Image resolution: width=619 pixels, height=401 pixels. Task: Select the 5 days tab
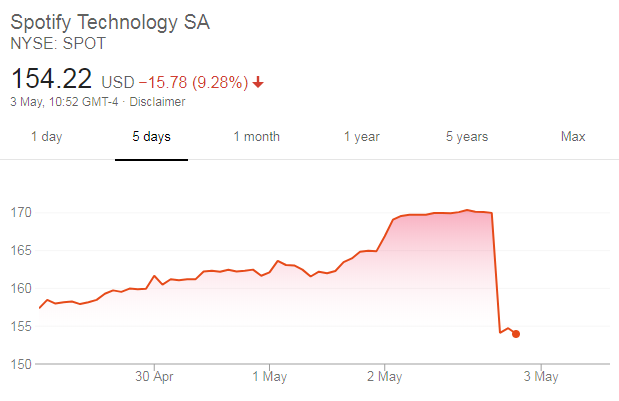(x=151, y=137)
